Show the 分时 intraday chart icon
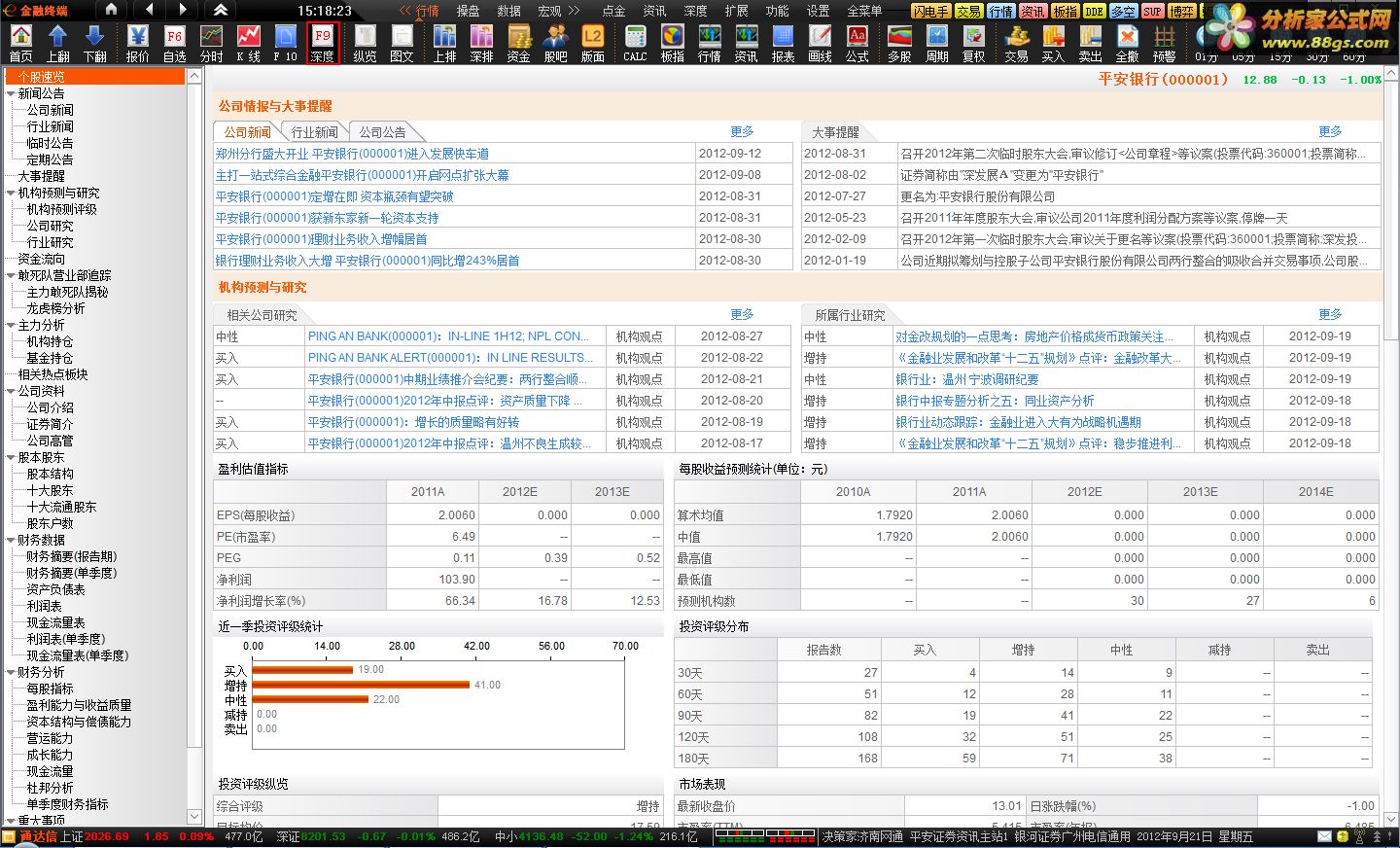The width and height of the screenshot is (1400, 848). point(212,43)
